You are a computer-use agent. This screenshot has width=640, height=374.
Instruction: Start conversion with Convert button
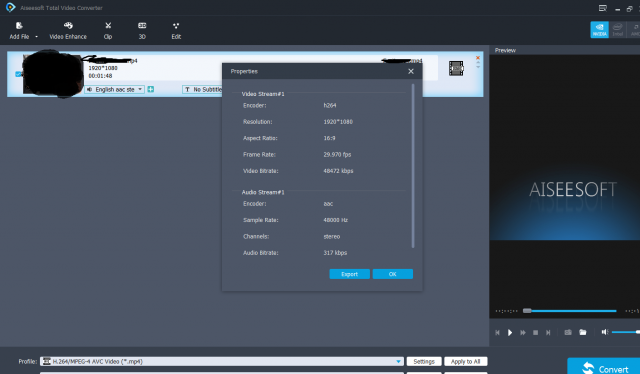(x=604, y=366)
